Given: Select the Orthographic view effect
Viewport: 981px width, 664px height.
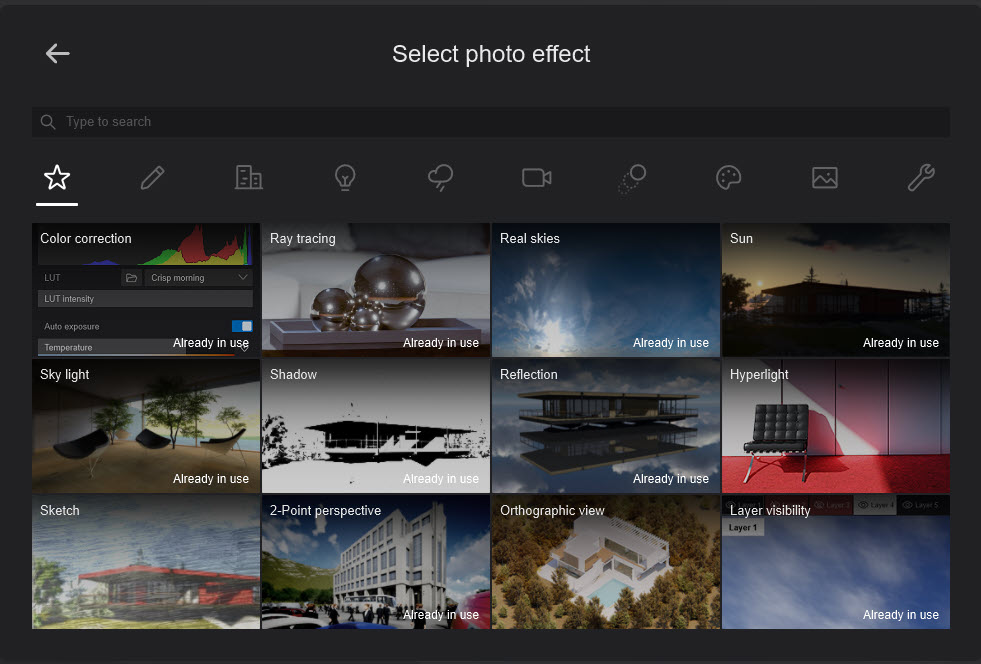Looking at the screenshot, I should [605, 562].
